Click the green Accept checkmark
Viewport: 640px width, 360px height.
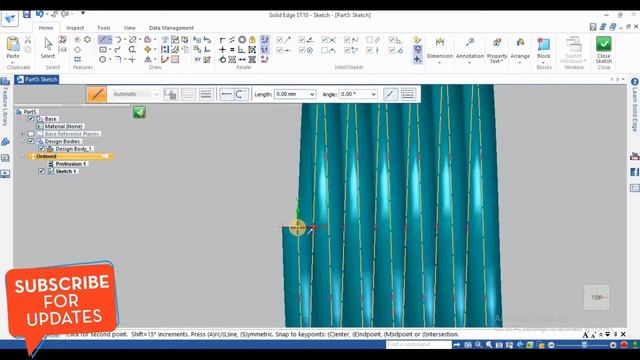coord(139,112)
